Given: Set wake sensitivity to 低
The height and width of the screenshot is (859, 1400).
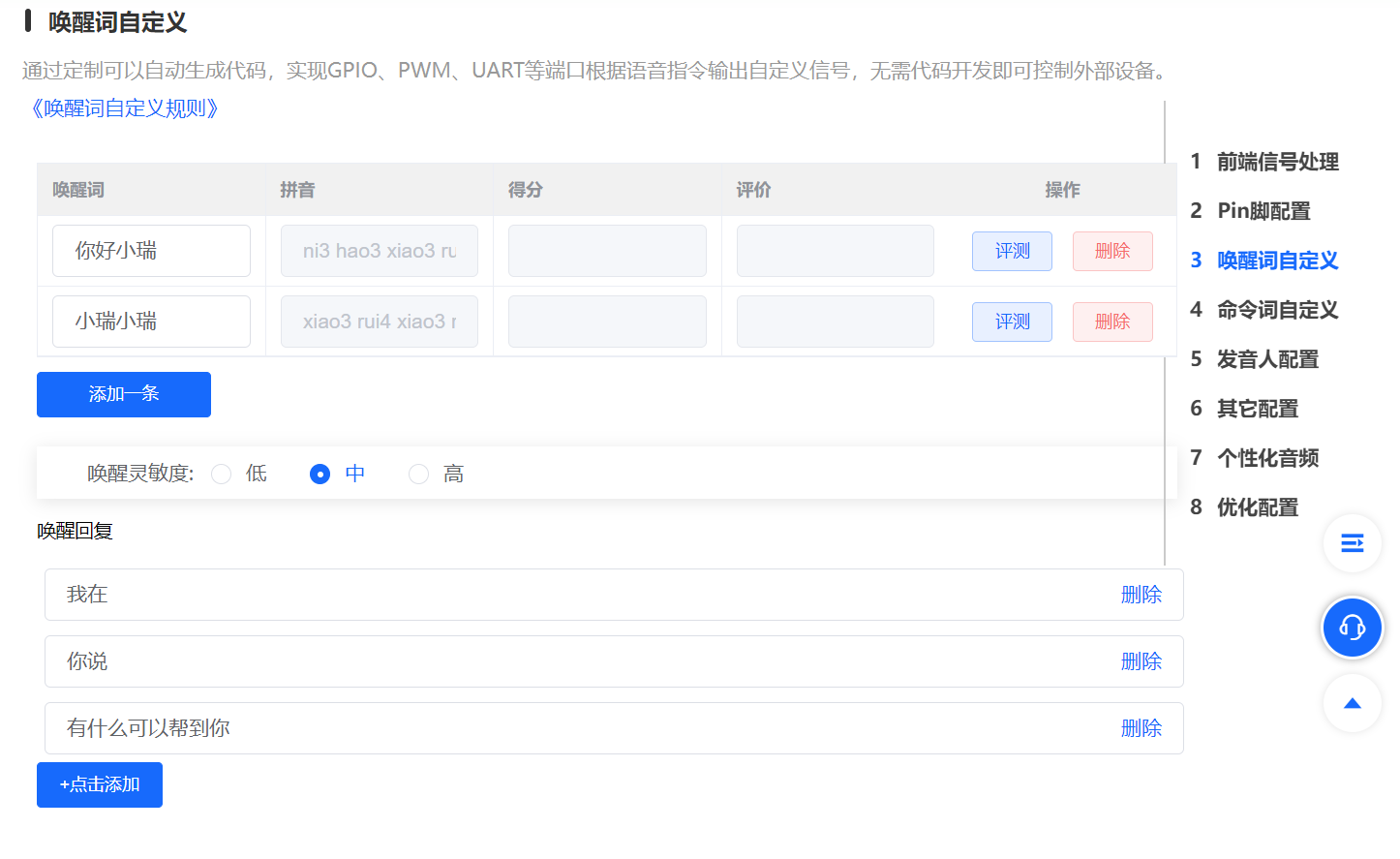Looking at the screenshot, I should 222,474.
